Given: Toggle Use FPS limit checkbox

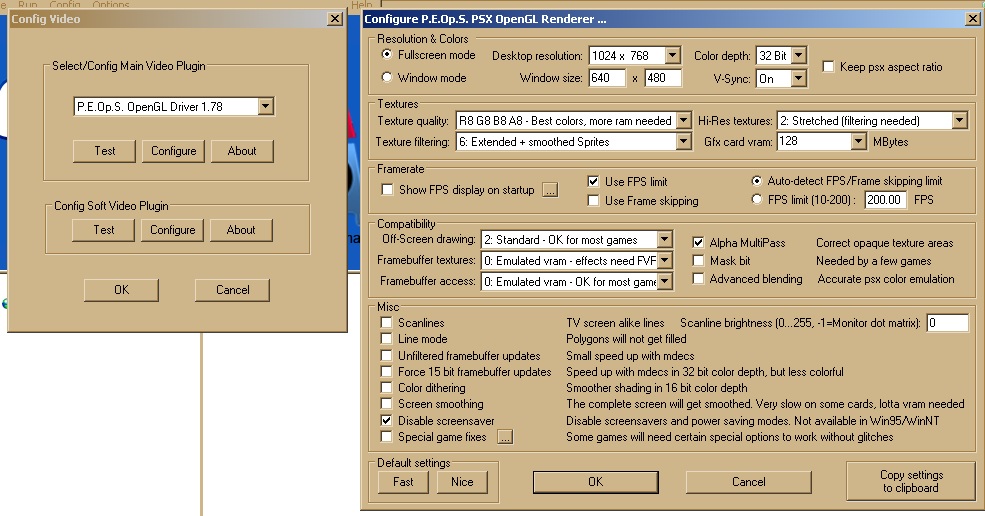Looking at the screenshot, I should tap(593, 182).
